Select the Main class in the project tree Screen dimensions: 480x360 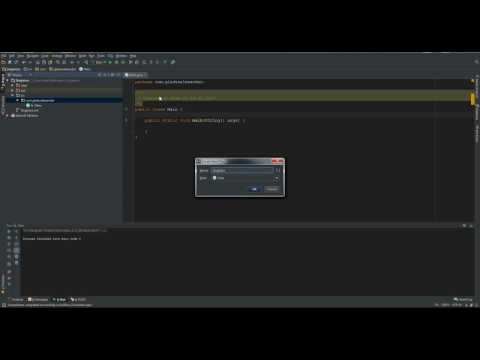[x=34, y=106]
